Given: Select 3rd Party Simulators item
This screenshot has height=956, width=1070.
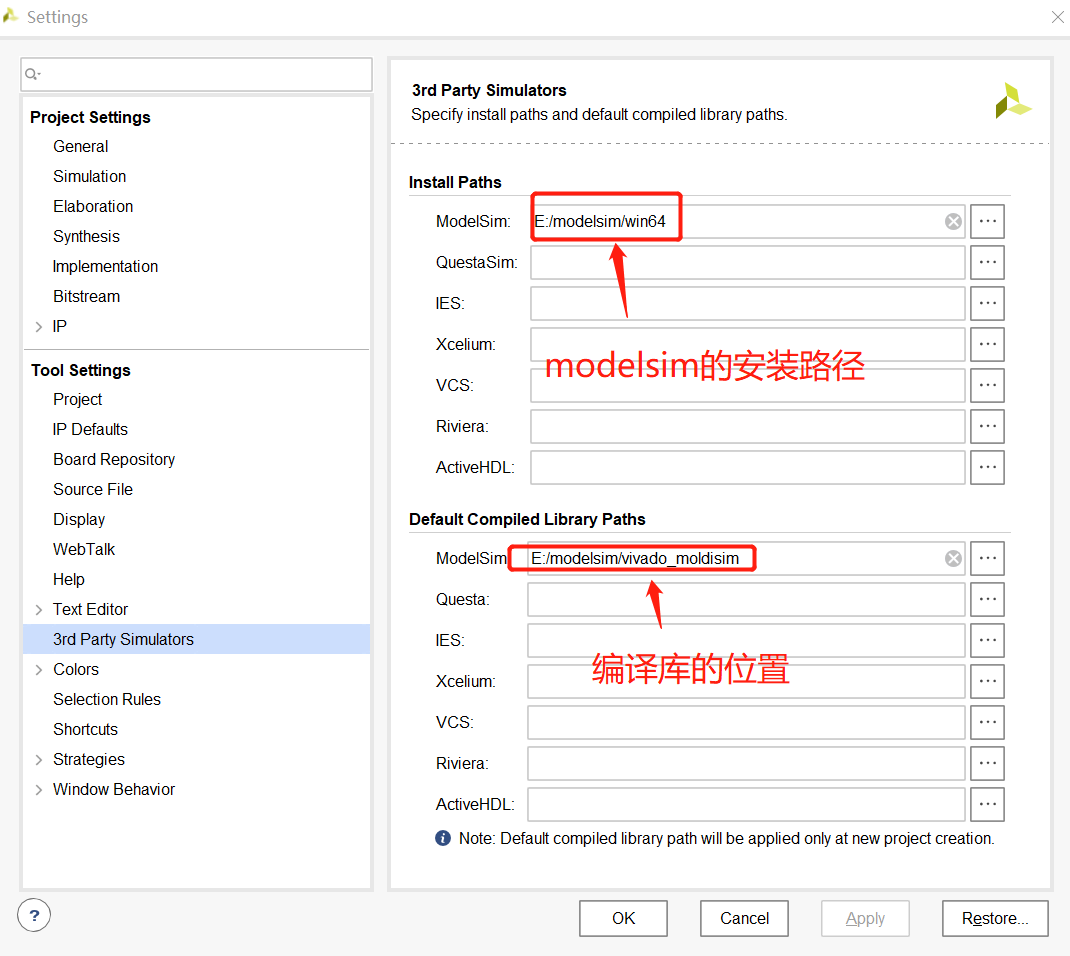Looking at the screenshot, I should click(197, 639).
